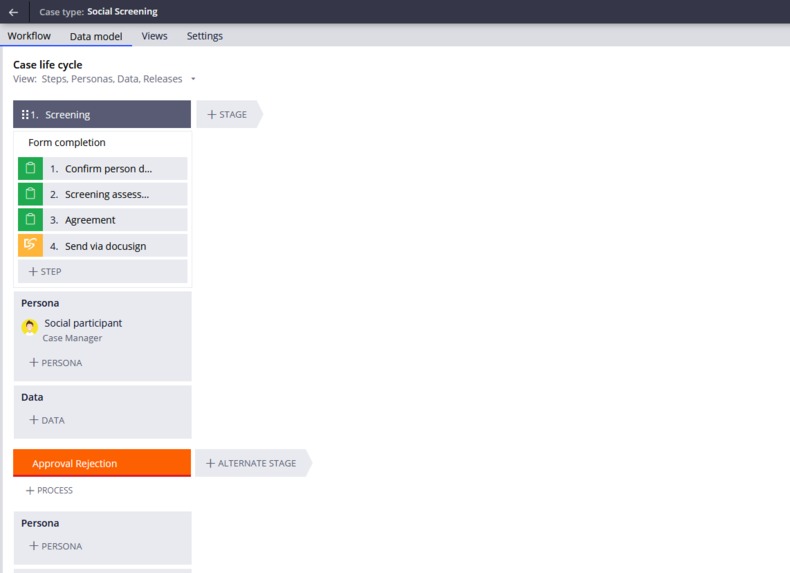
Task: Select the Screening assess... step
Action: [x=102, y=194]
